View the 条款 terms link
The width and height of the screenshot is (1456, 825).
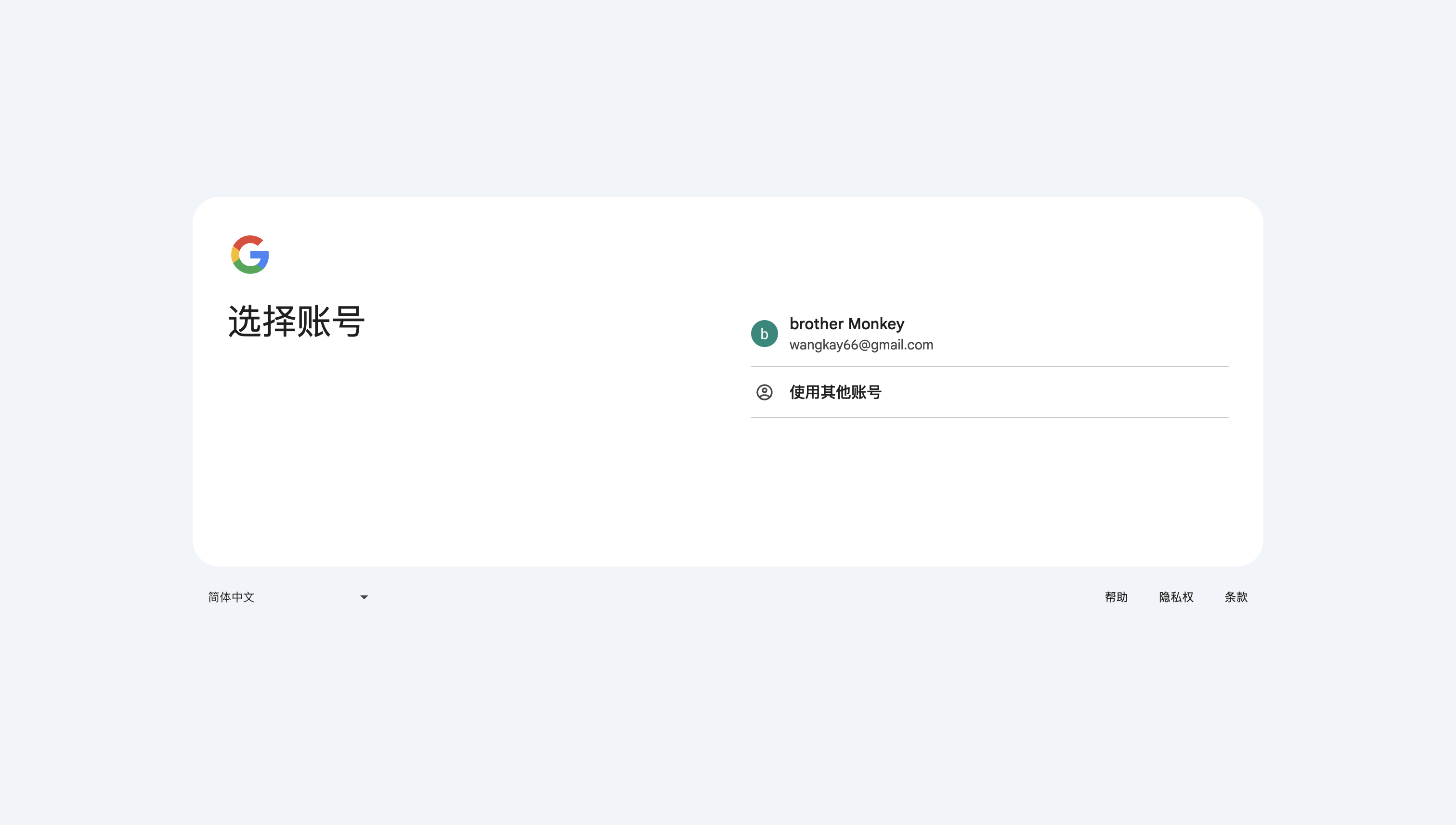coord(1236,597)
